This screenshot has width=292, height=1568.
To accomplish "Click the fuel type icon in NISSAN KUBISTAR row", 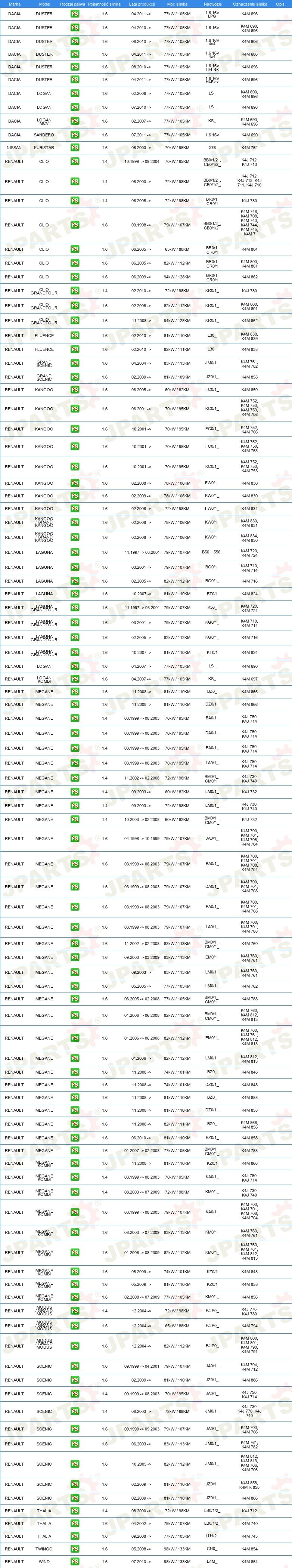I will [75, 147].
